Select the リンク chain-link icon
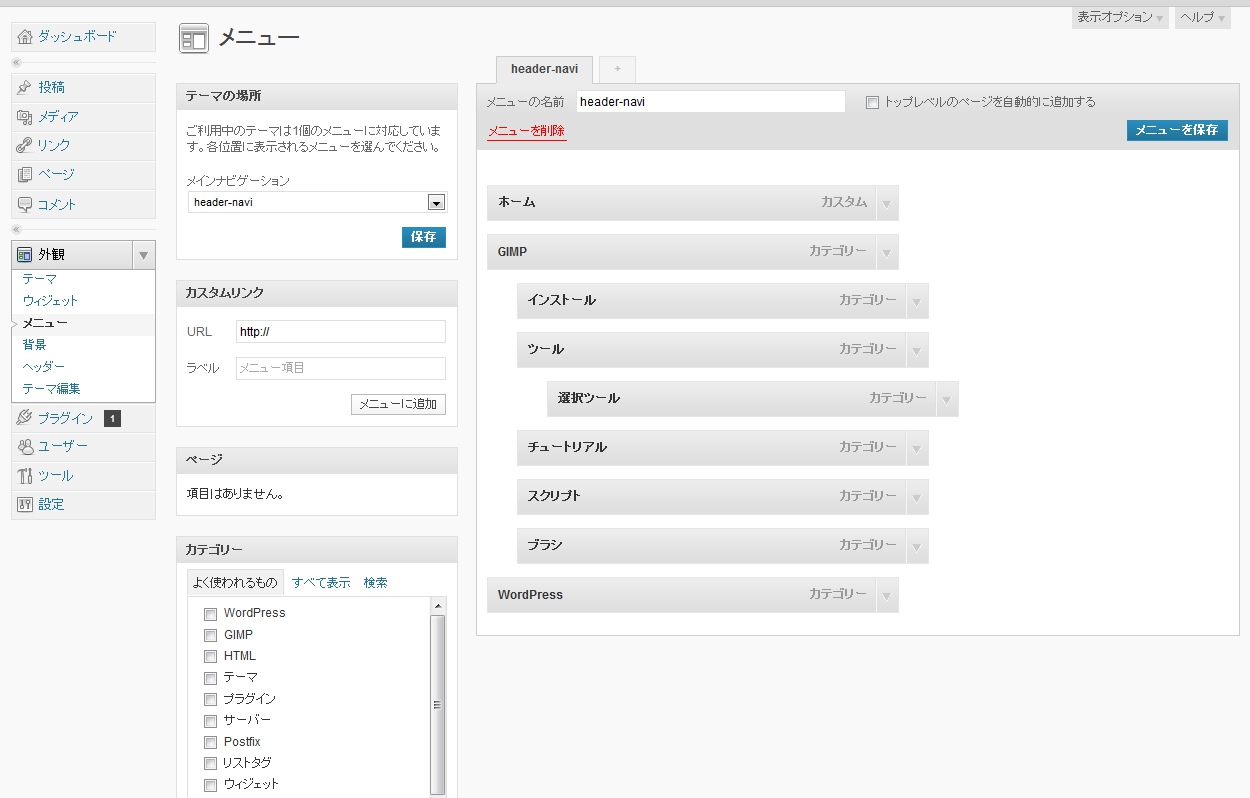The height and width of the screenshot is (798, 1250). [26, 145]
